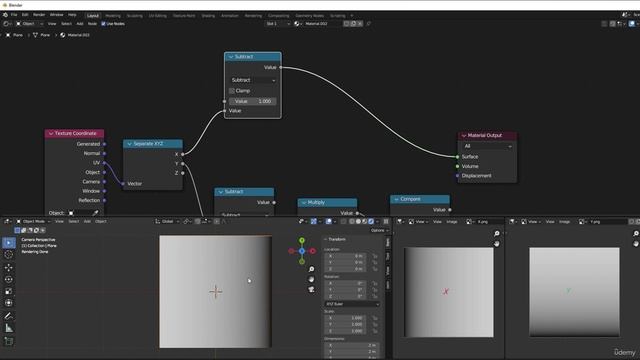Open the Add menu in shader editor header
The image size is (640, 360).
[80, 24]
